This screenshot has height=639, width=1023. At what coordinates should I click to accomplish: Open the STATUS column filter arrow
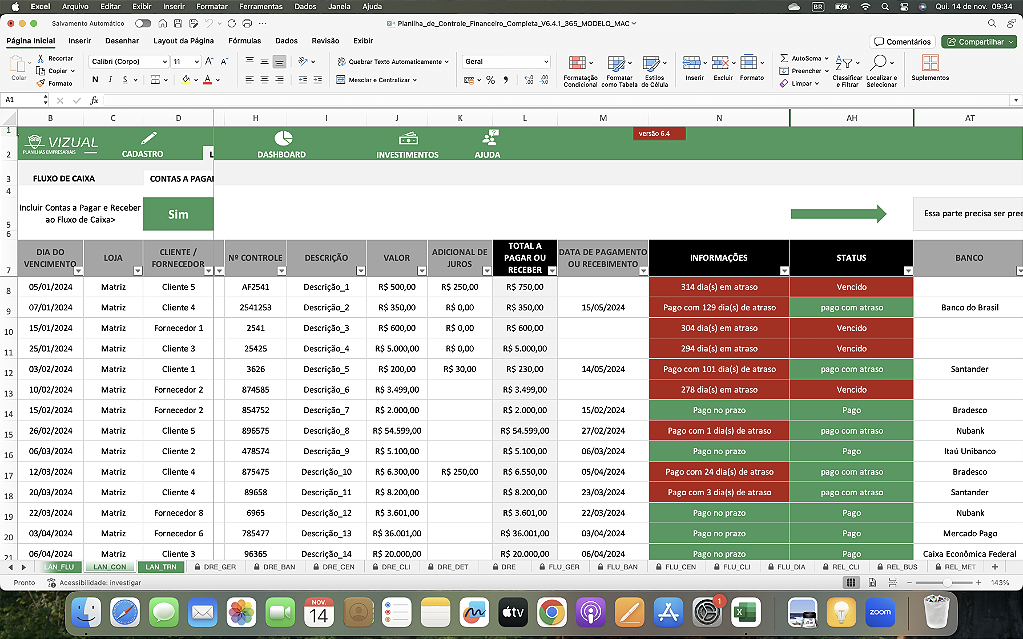pyautogui.click(x=908, y=271)
